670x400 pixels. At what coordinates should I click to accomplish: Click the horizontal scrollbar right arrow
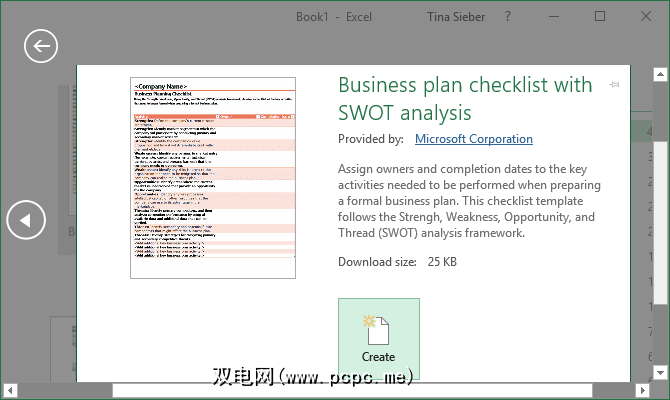pyautogui.click(x=642, y=390)
